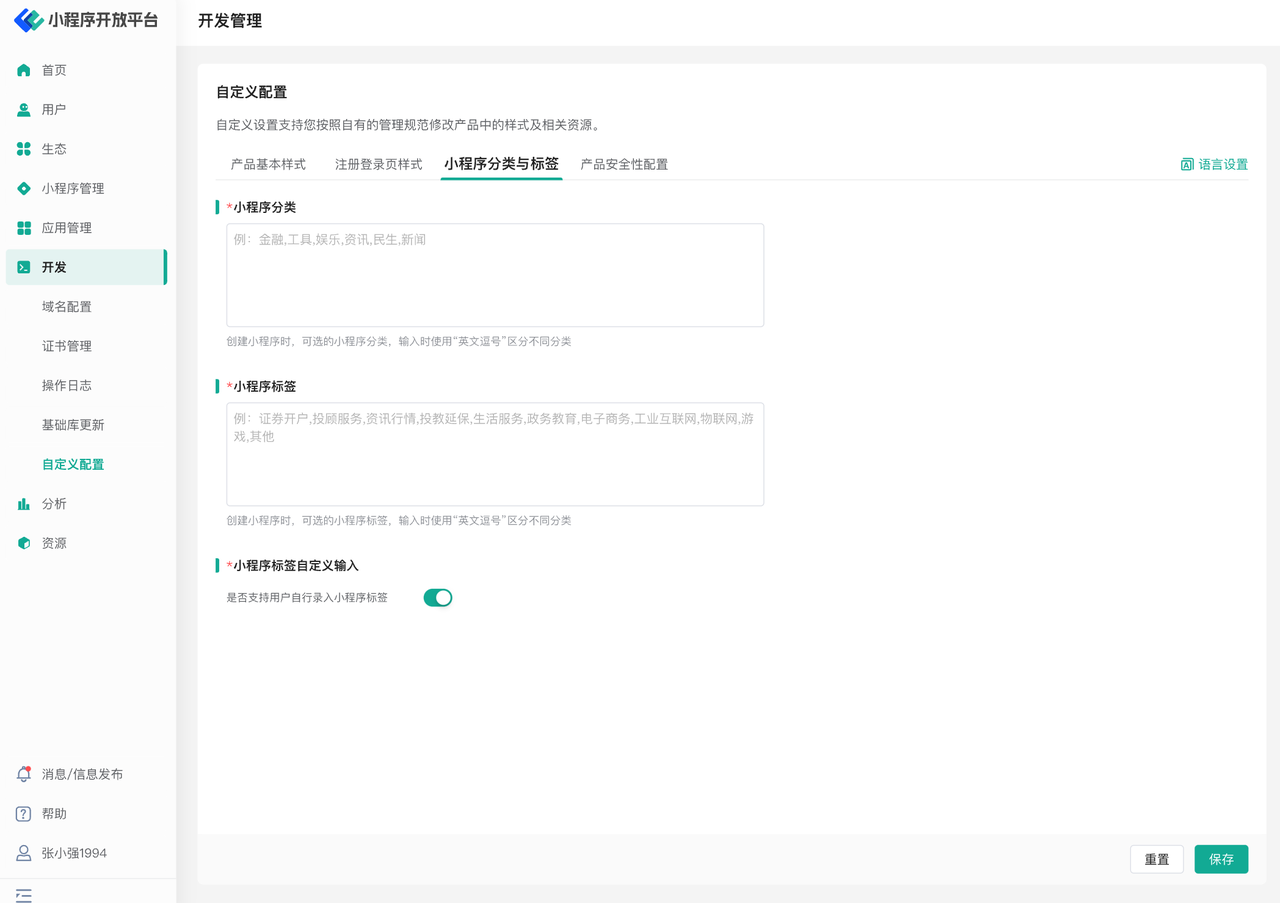
Task: Collapse the sidebar with the bottom menu icon
Action: click(x=24, y=895)
